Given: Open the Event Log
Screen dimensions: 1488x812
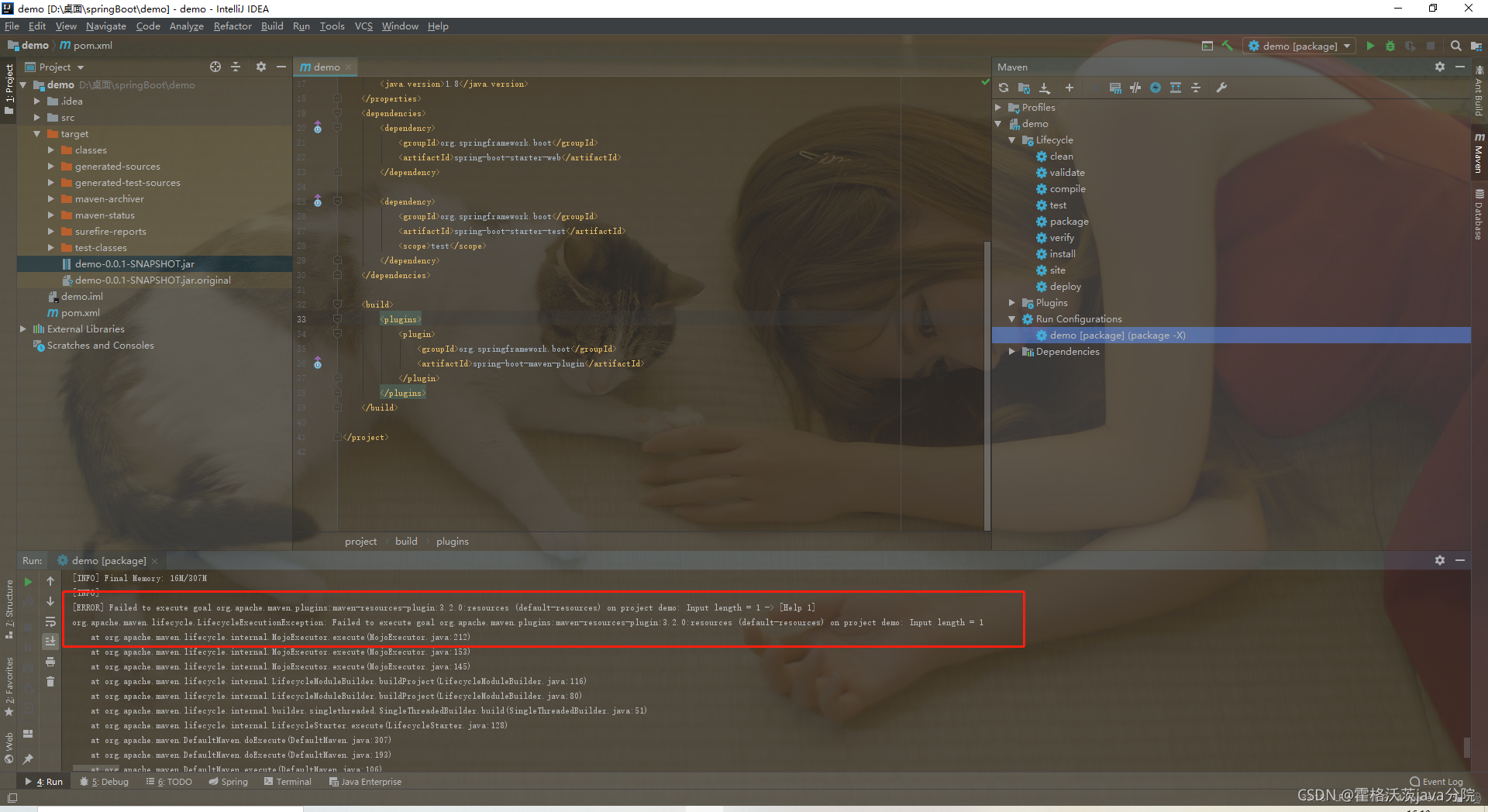Looking at the screenshot, I should click(1436, 782).
